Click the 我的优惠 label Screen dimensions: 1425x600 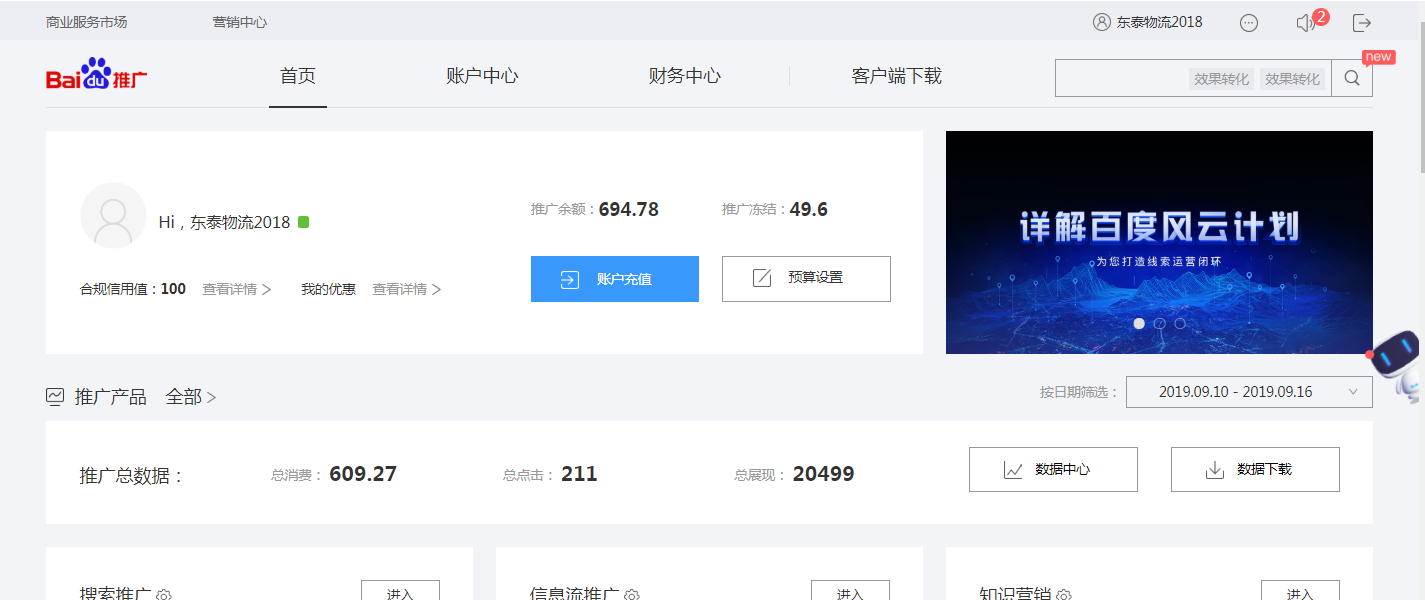point(328,289)
